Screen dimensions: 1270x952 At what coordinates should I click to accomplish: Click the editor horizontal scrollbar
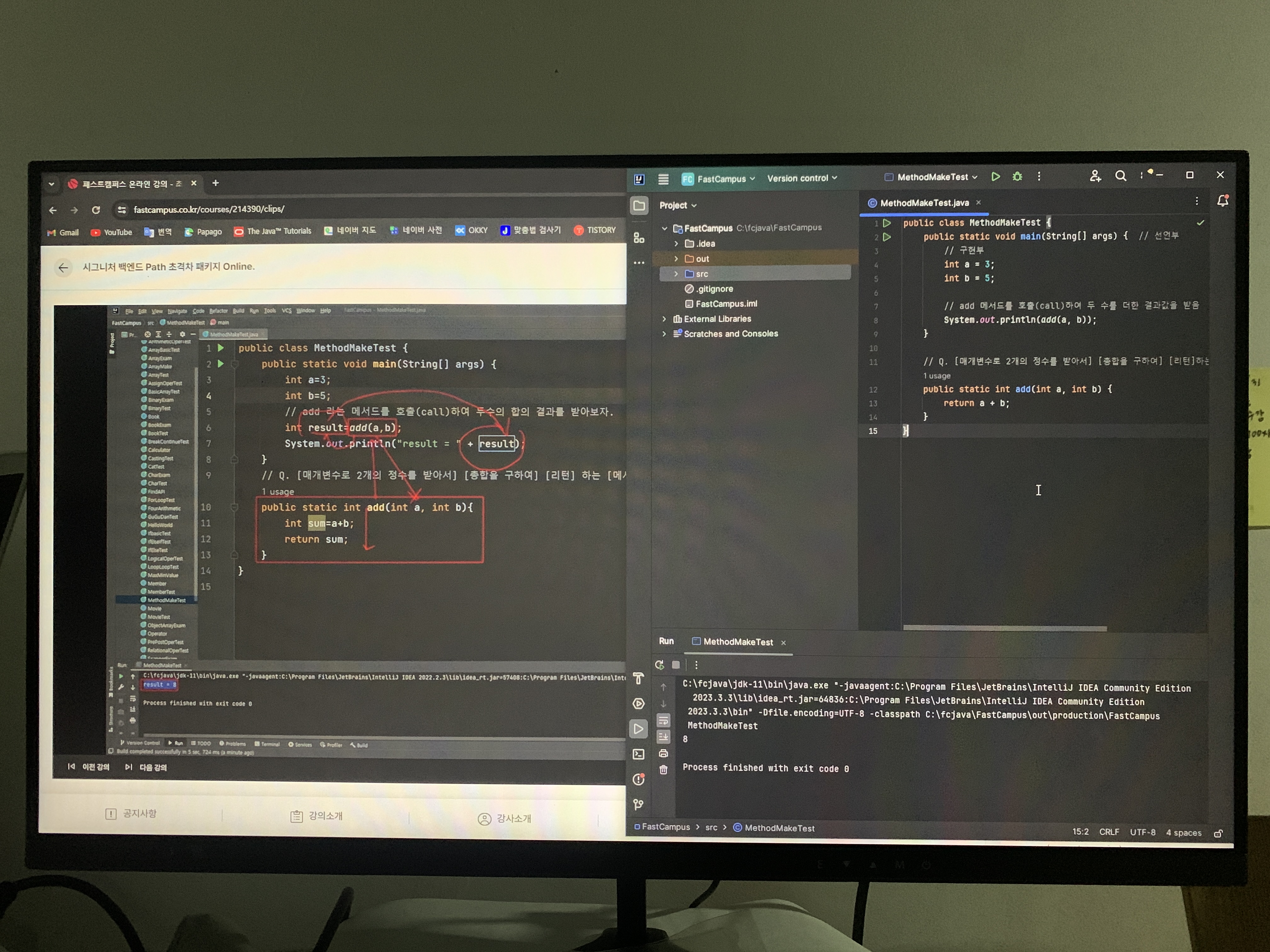tap(1005, 628)
